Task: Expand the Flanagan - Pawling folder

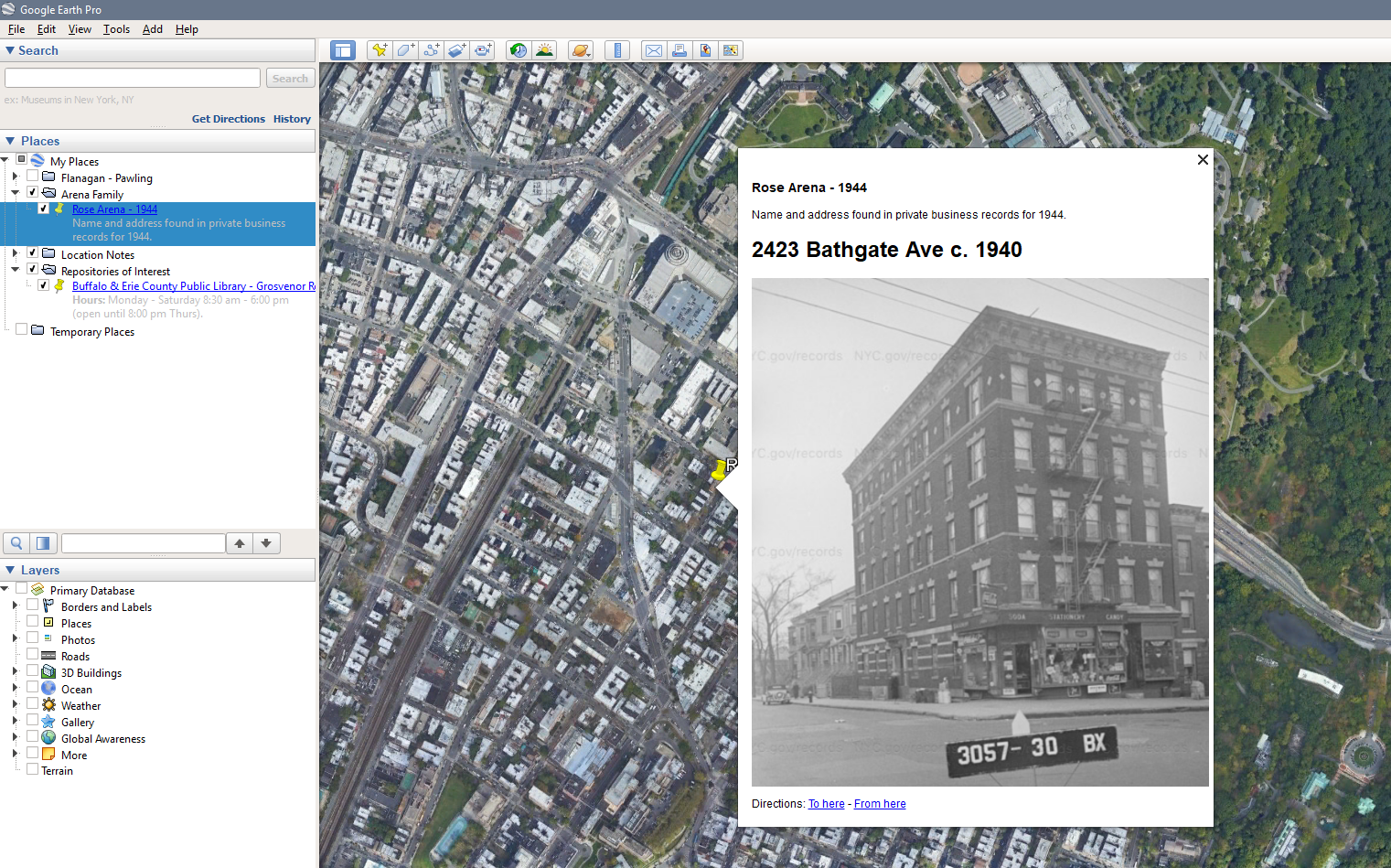Action: point(15,177)
